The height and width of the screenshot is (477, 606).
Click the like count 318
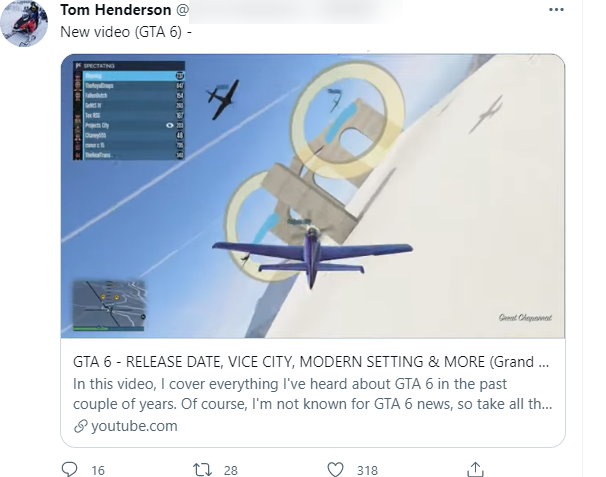[367, 470]
